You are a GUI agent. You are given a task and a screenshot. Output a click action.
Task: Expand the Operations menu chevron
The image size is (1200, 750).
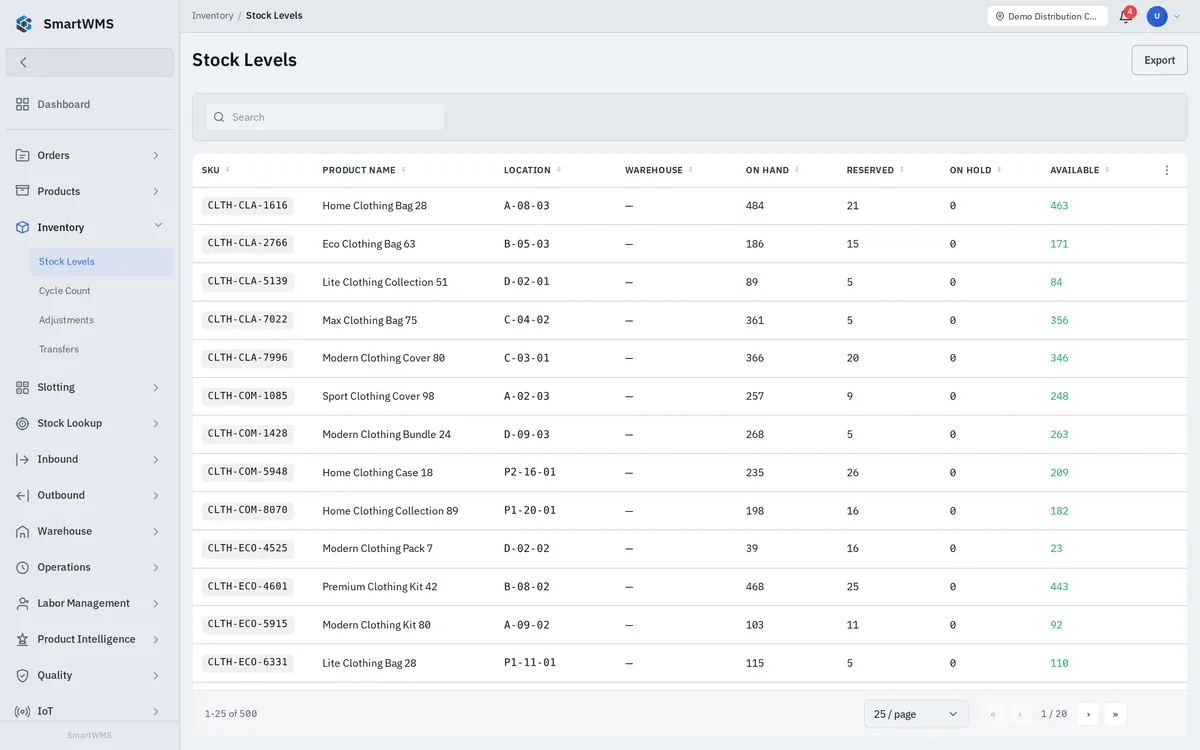point(156,567)
